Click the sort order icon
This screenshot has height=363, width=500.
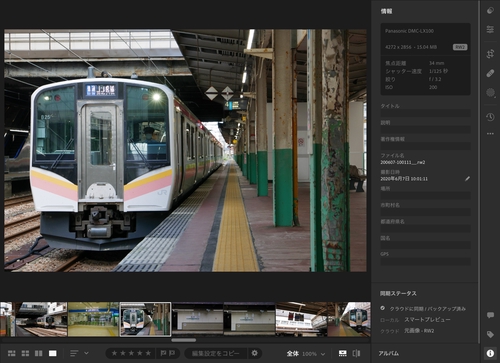tap(74, 353)
